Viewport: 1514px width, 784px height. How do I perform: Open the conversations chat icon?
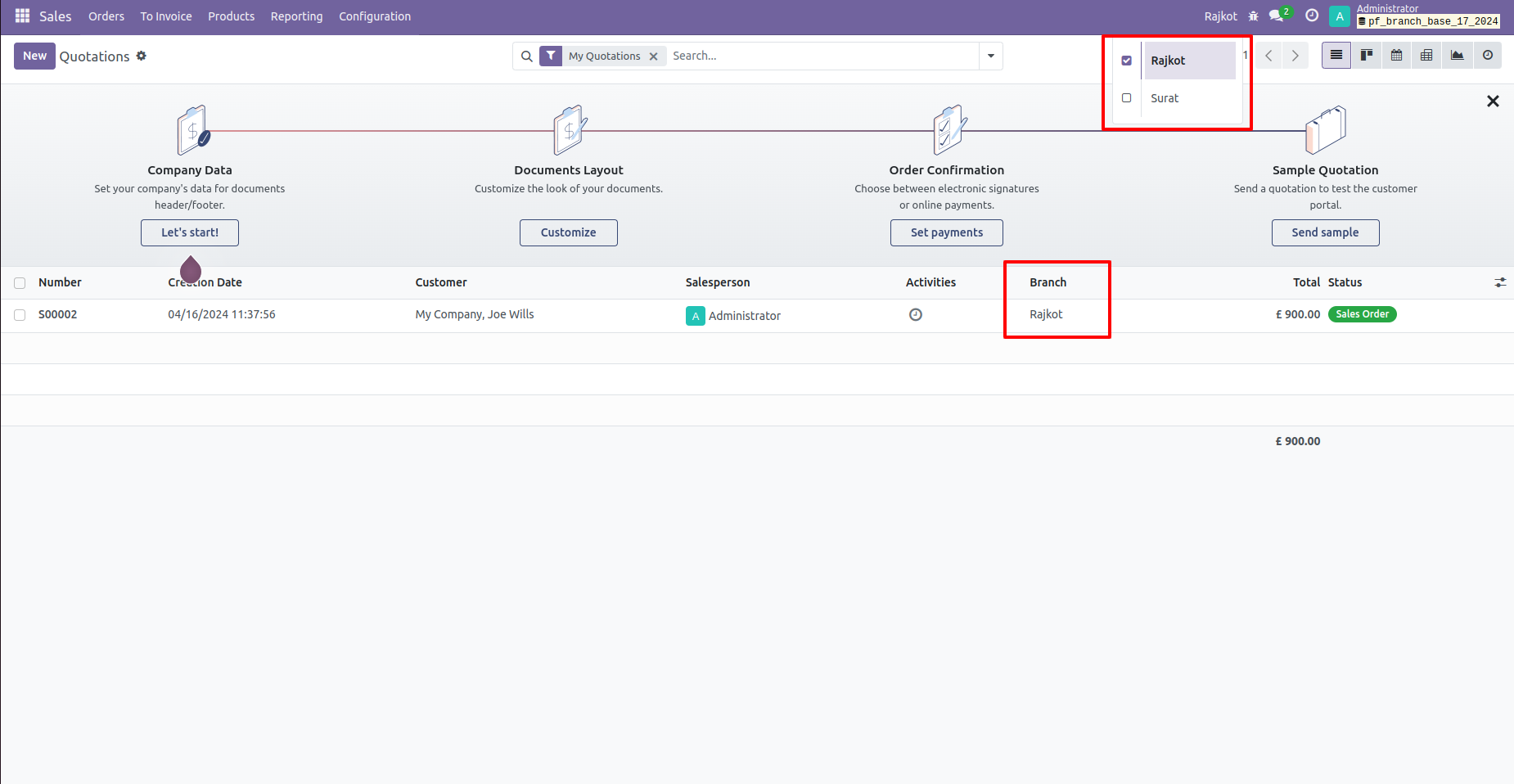click(1277, 16)
